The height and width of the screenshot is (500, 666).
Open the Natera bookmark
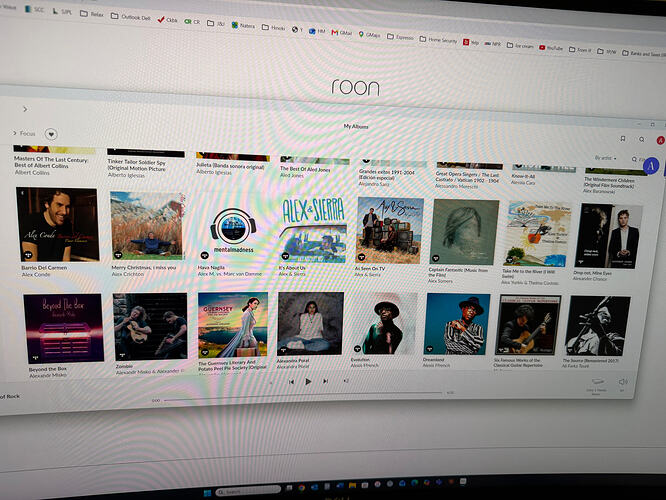coord(243,25)
